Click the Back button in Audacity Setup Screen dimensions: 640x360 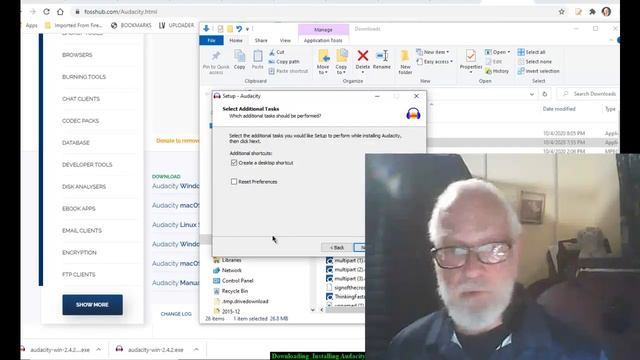337,247
